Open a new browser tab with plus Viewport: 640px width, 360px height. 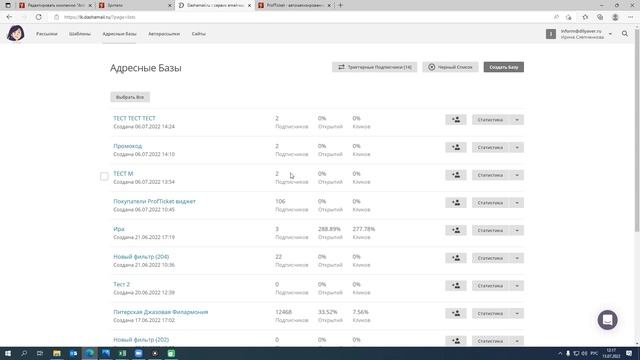click(x=340, y=5)
